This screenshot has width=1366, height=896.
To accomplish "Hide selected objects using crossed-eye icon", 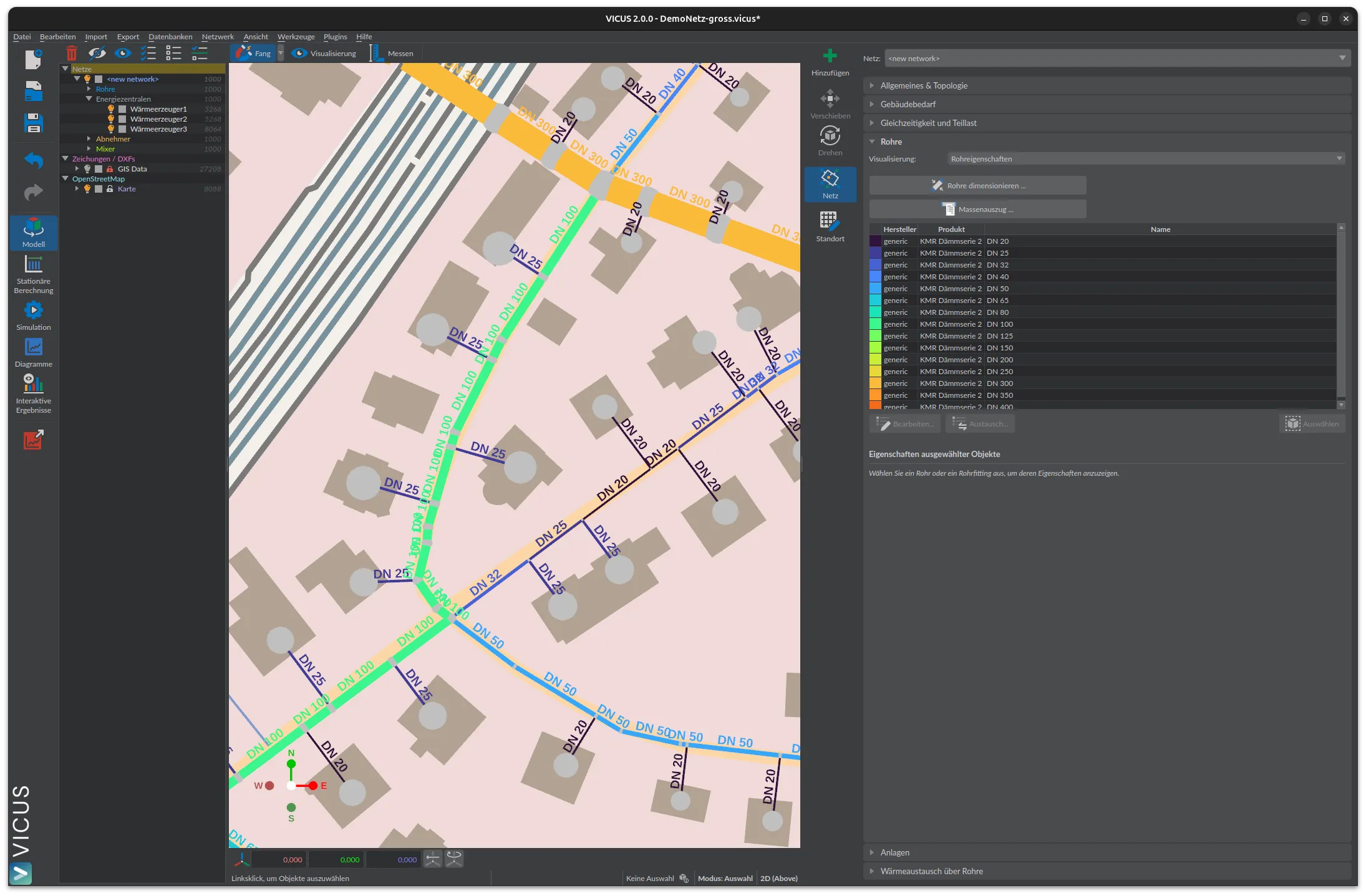I will tap(97, 54).
